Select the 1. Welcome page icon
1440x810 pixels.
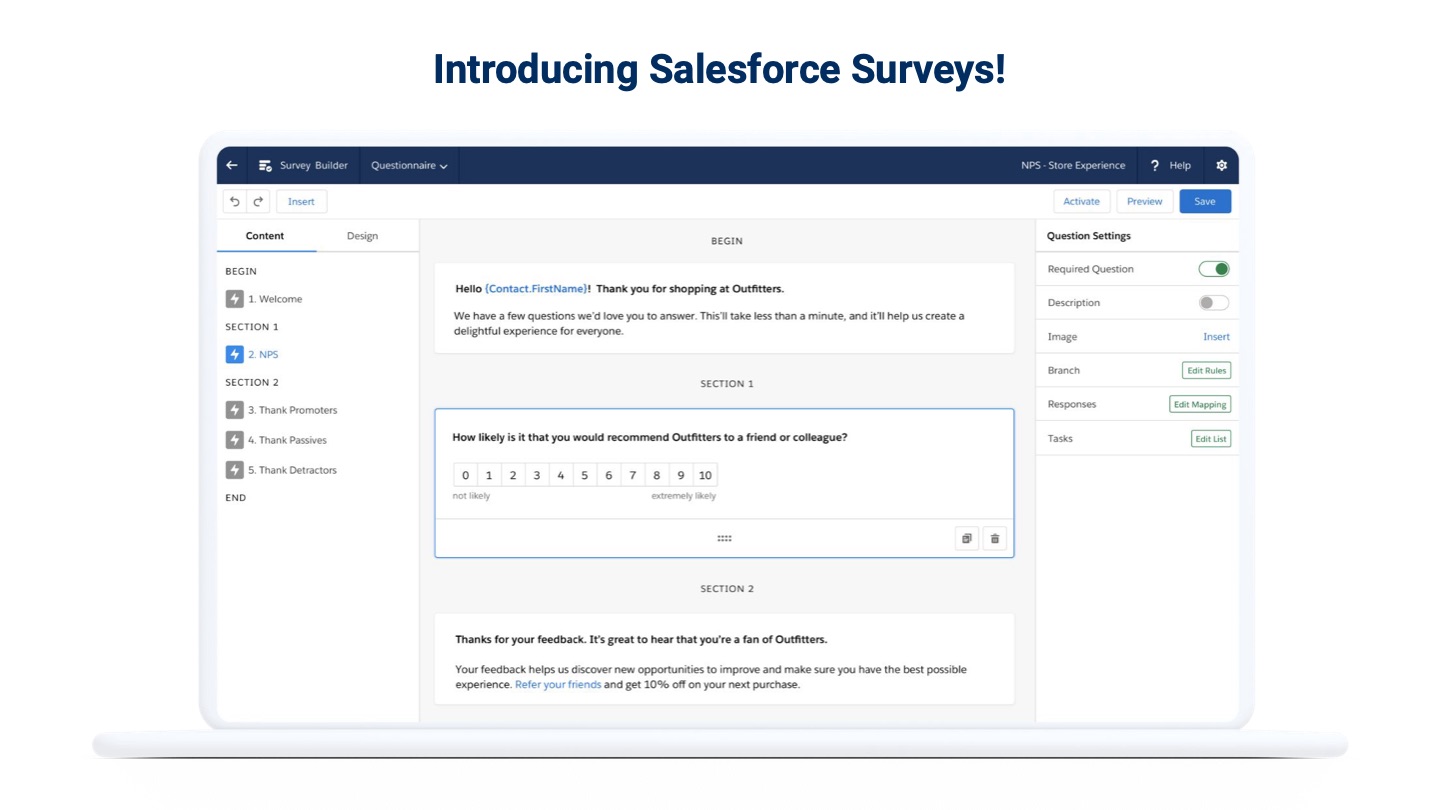click(x=234, y=299)
